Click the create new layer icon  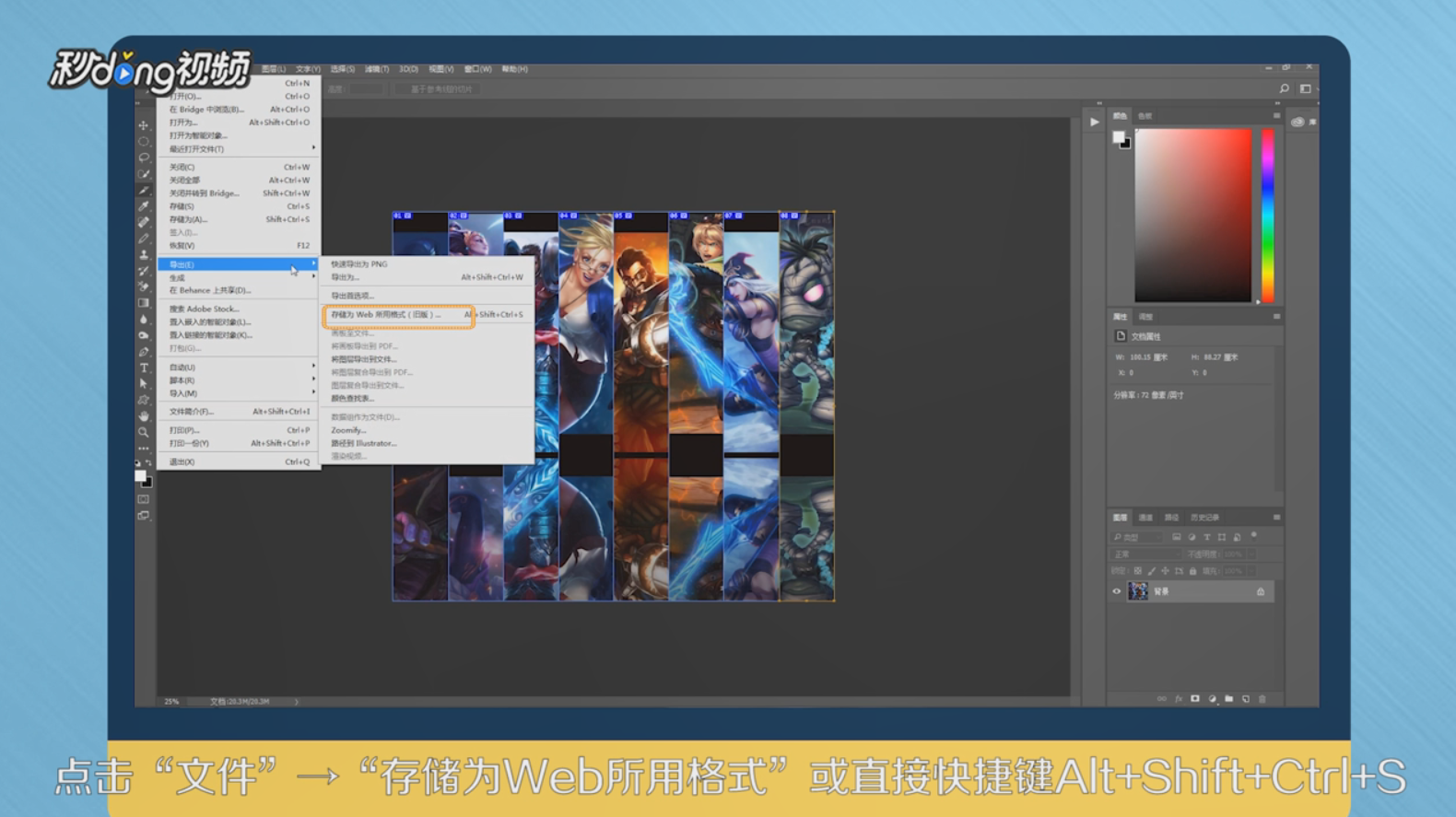1246,699
